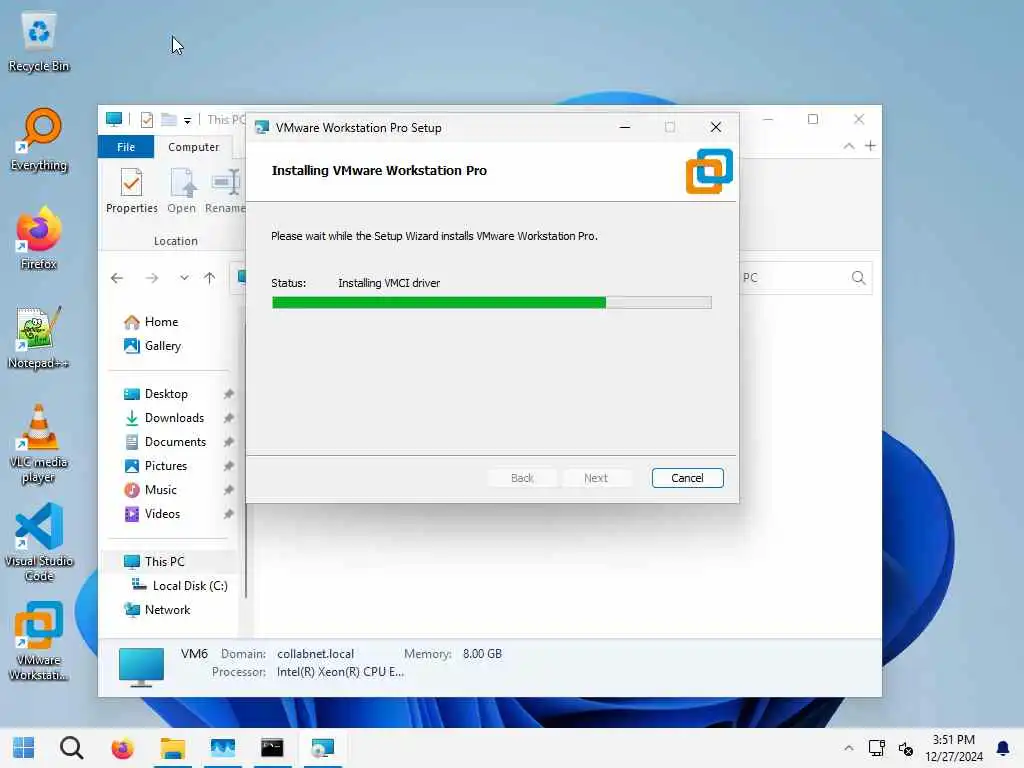
Task: Open Videos in the navigation pane
Action: (x=162, y=514)
